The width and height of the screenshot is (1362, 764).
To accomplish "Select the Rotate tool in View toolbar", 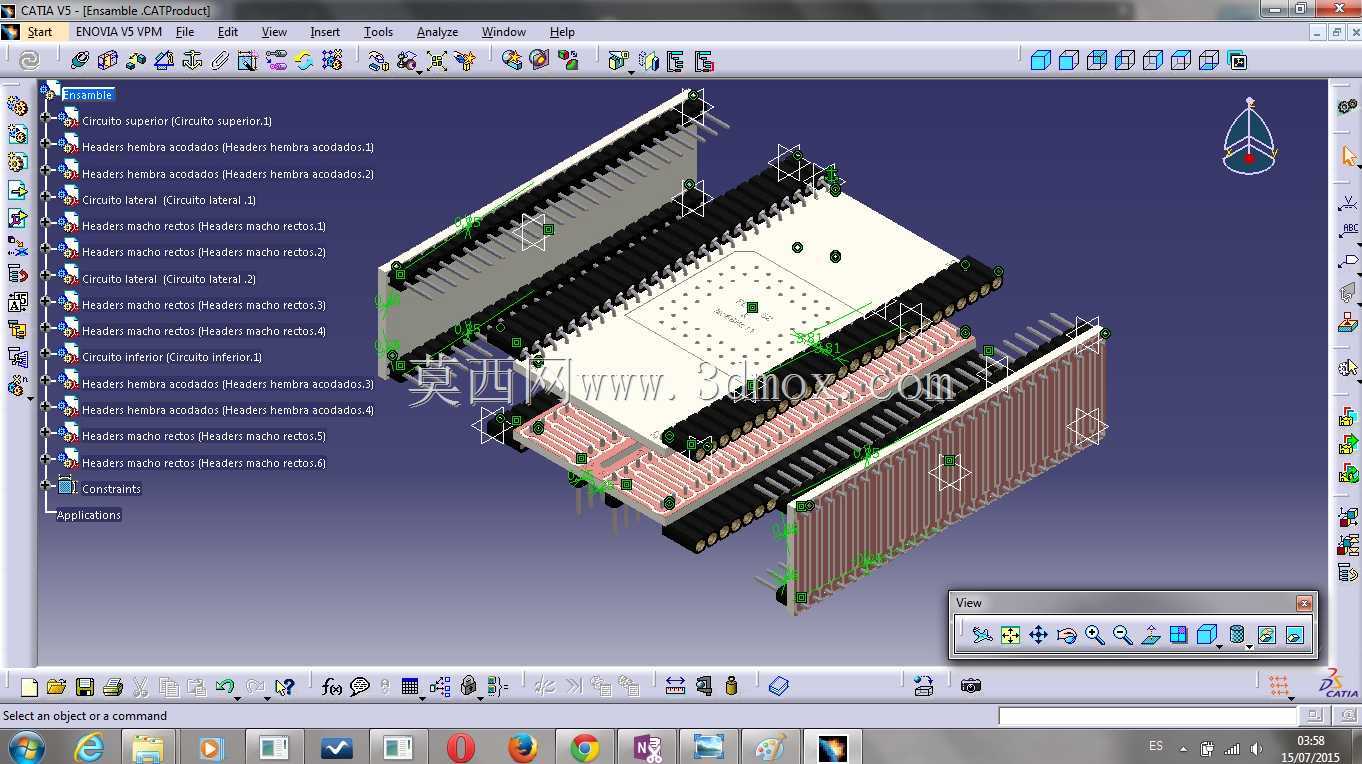I will coord(1066,635).
